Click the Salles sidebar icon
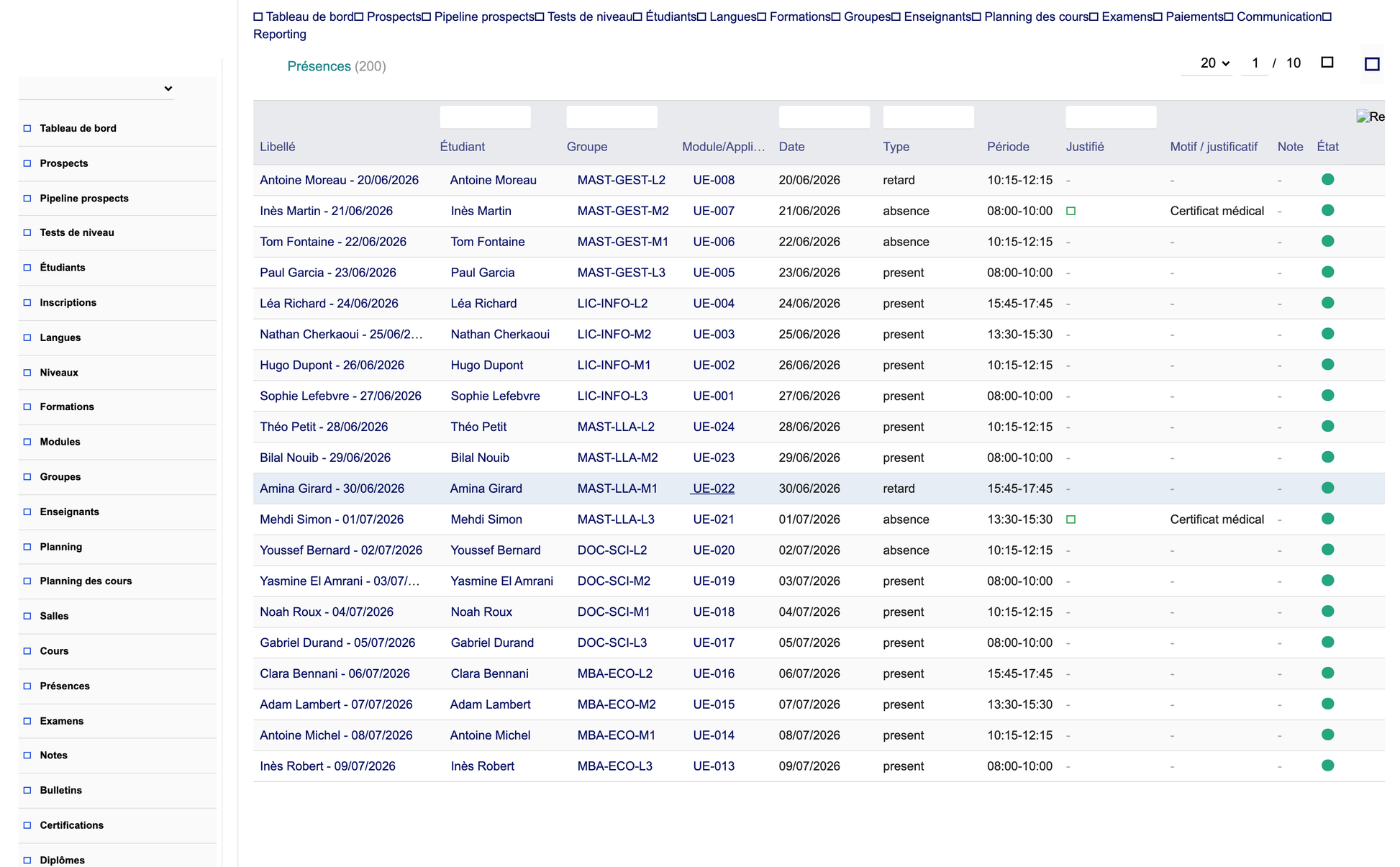 pos(27,616)
